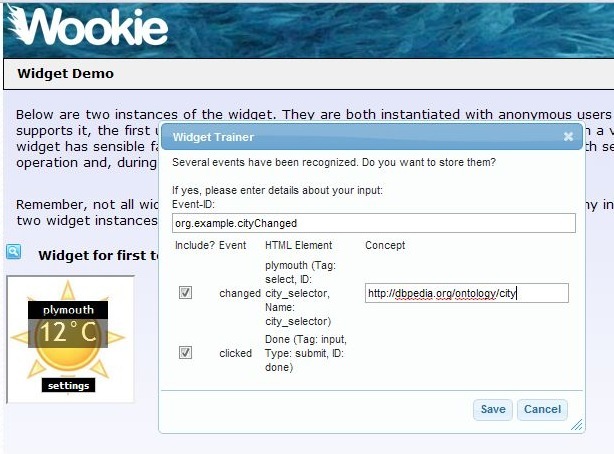Click the Include? column header
614x454 pixels.
[195, 245]
